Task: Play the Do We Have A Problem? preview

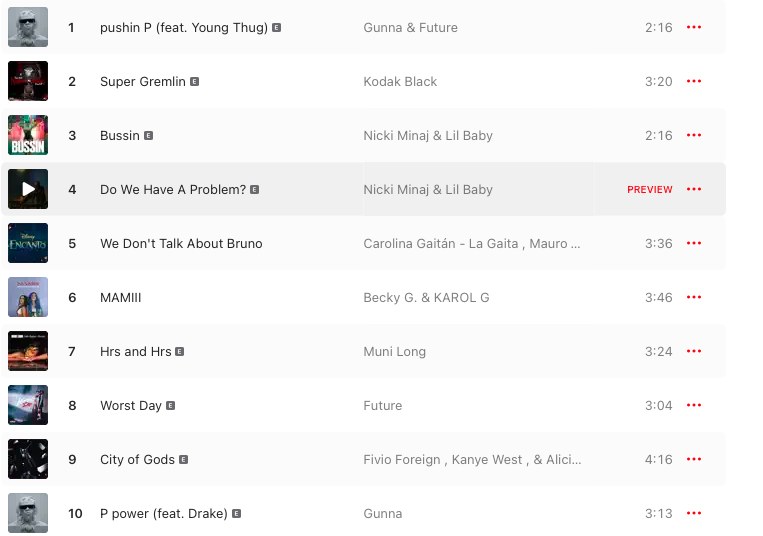Action: tap(28, 189)
